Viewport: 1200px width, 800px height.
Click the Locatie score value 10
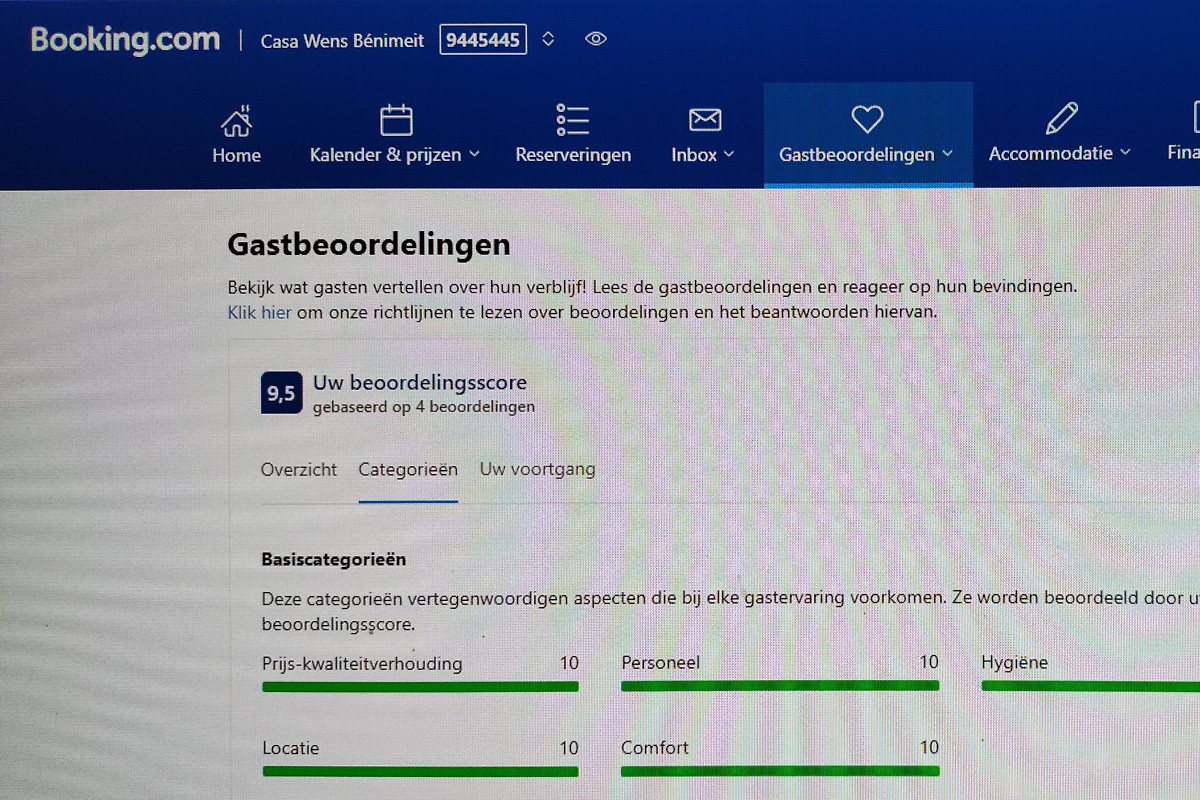point(569,748)
